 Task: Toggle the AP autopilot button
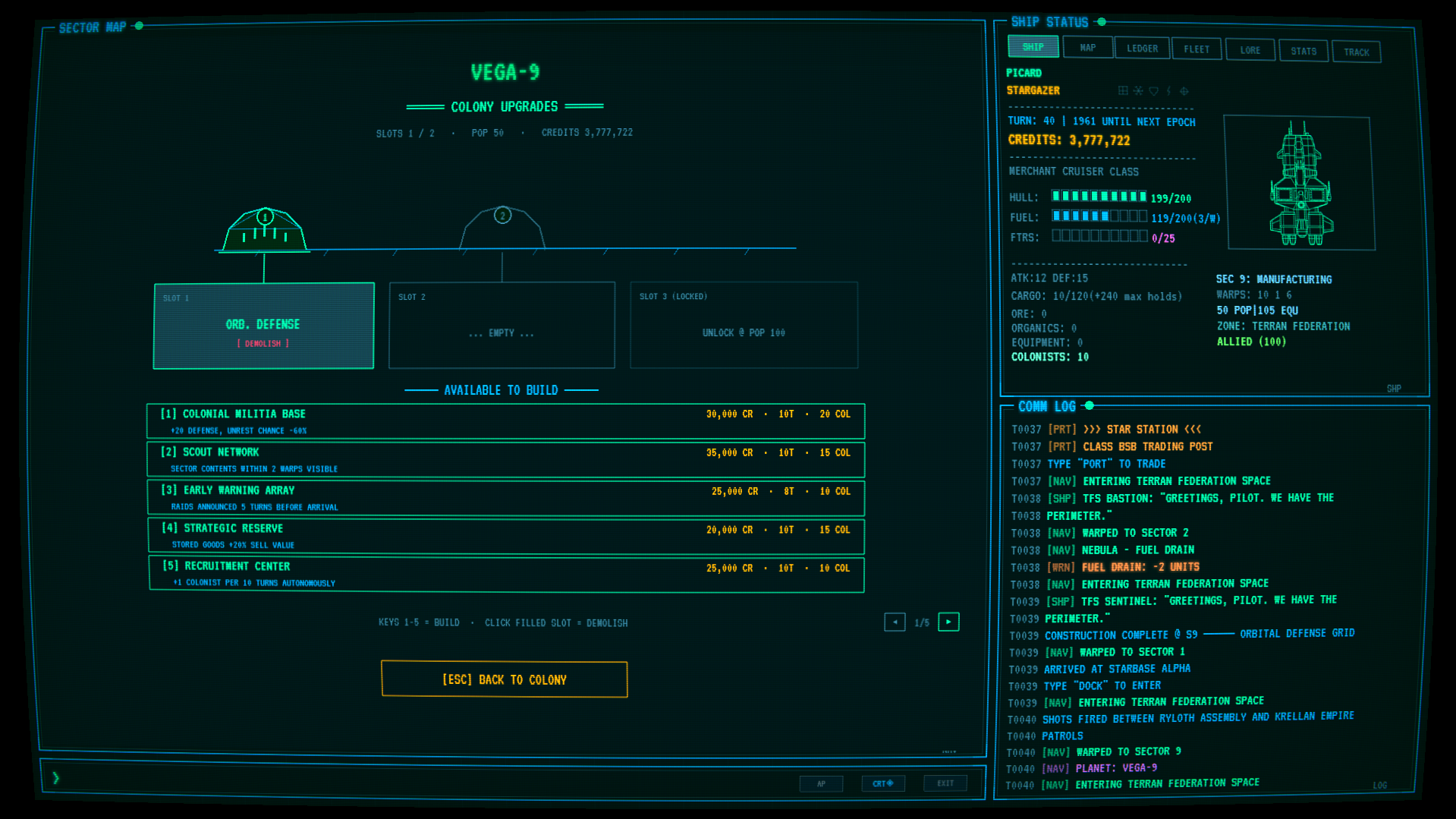[821, 783]
